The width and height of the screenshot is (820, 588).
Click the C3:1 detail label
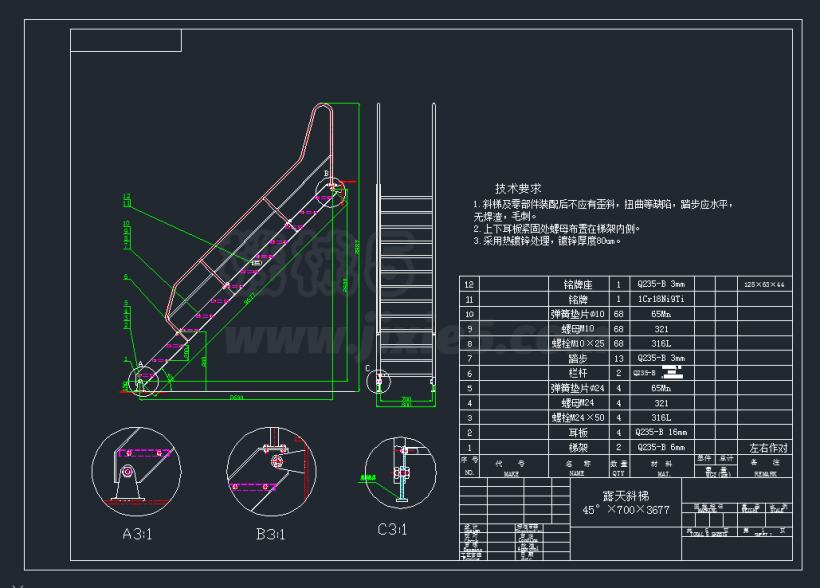pos(392,529)
